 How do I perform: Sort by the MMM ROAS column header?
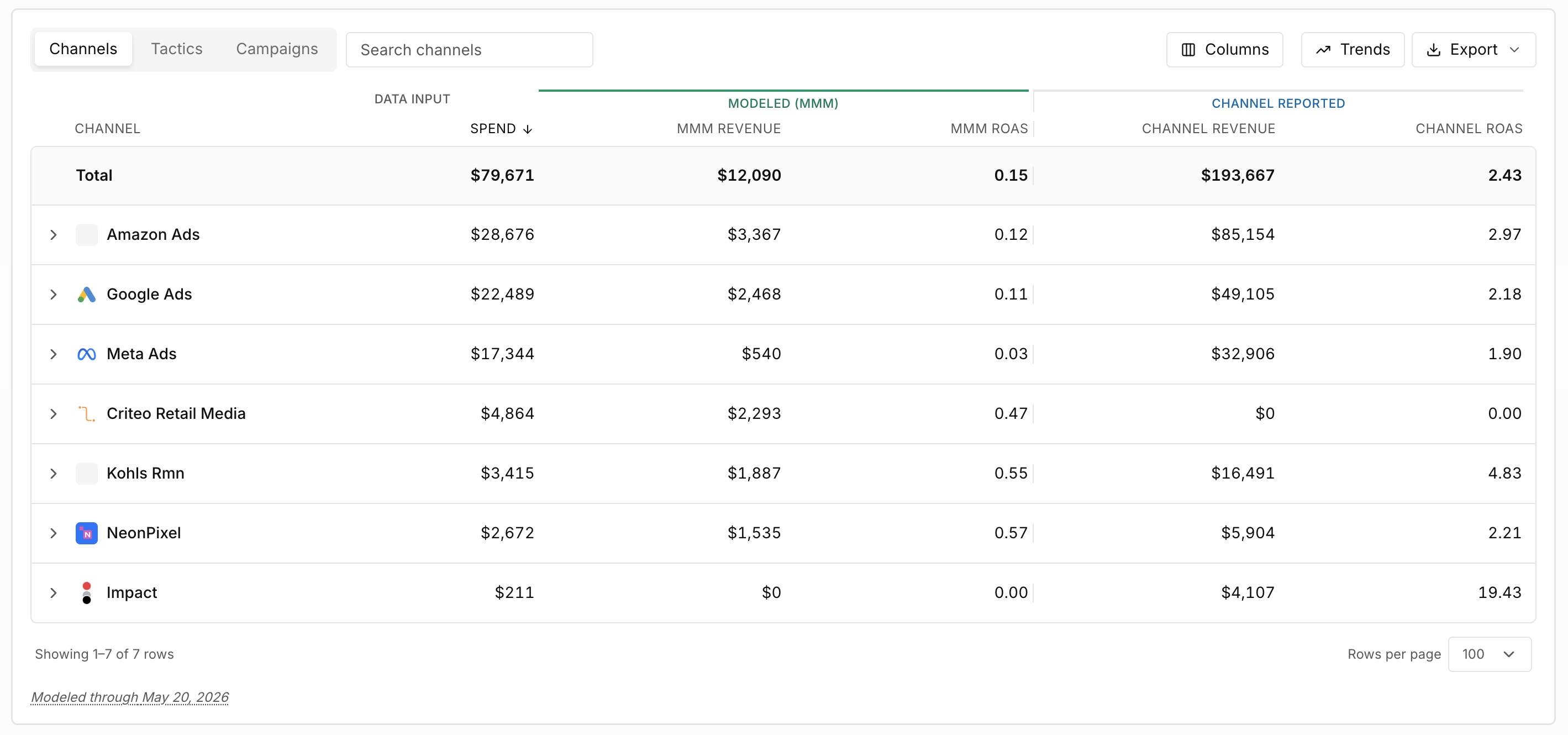pyautogui.click(x=988, y=129)
